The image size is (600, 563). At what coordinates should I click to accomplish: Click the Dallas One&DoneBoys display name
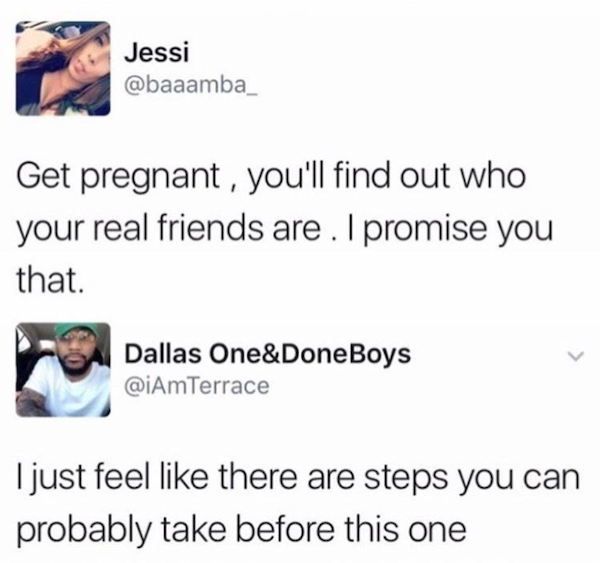[267, 354]
